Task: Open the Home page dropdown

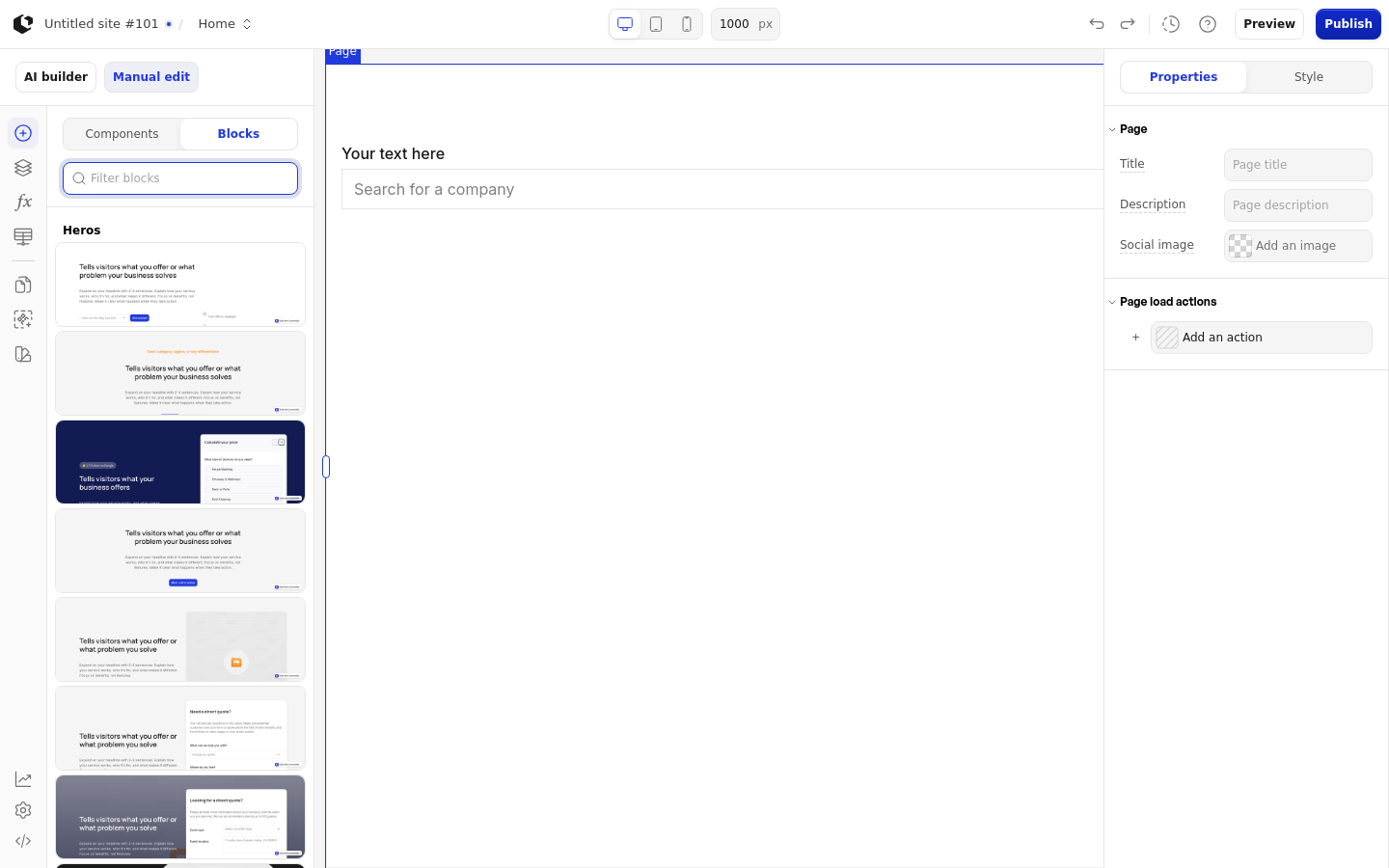Action: (225, 24)
